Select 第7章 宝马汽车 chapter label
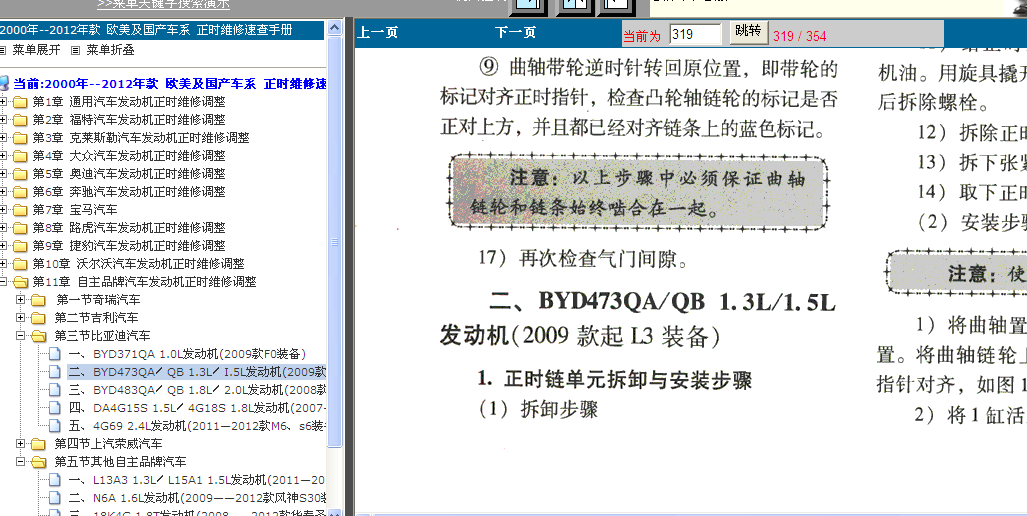This screenshot has height=516, width=1027. tap(75, 210)
